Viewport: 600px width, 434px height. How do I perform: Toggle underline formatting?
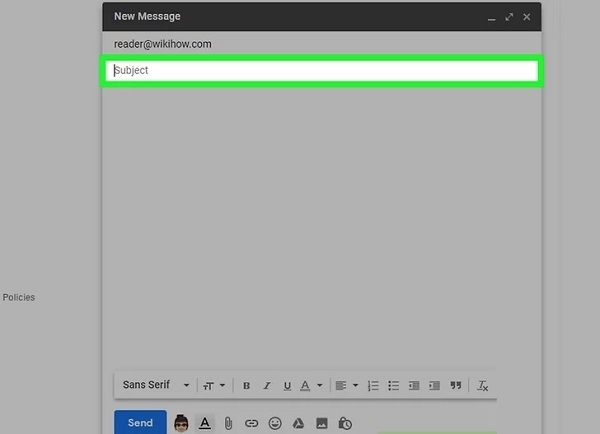287,385
